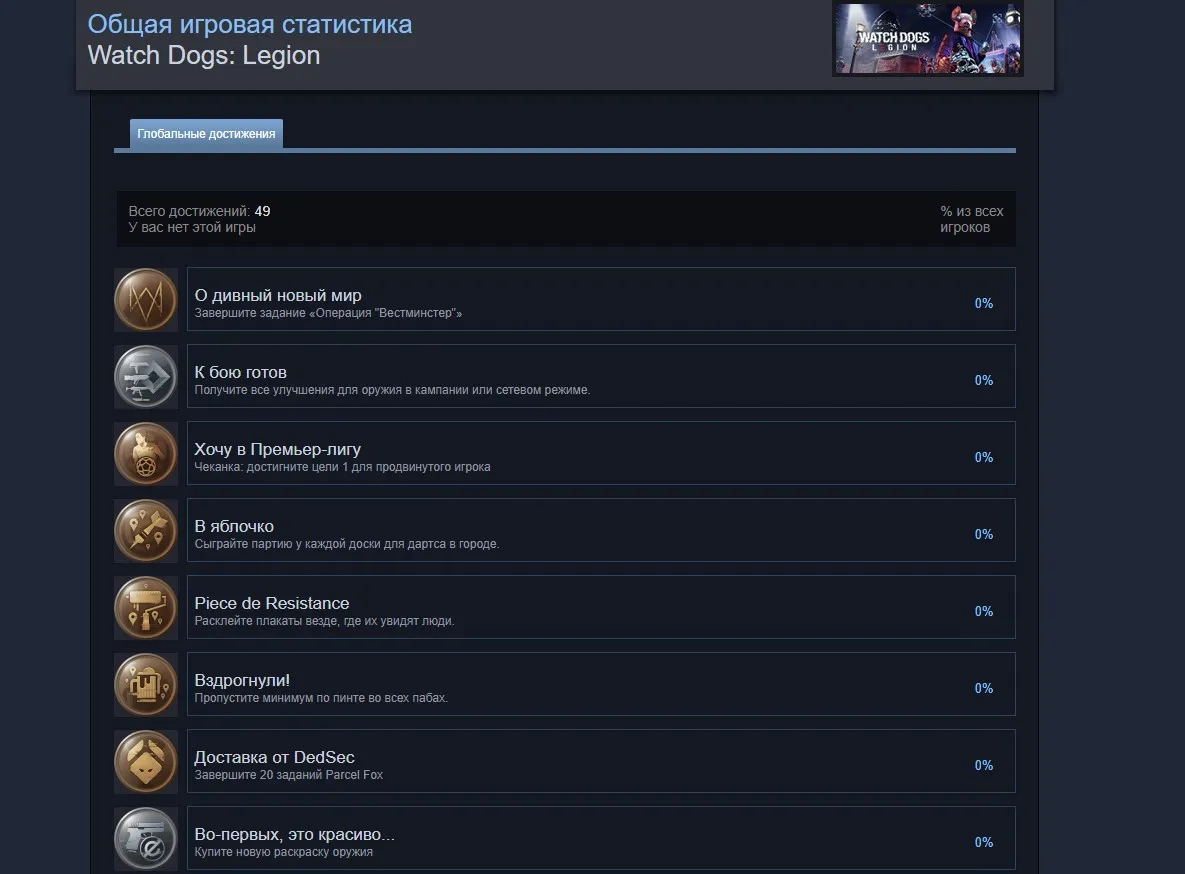The image size is (1185, 874).
Task: Click the 0% value for 'О дивный новый мир'
Action: 983,303
